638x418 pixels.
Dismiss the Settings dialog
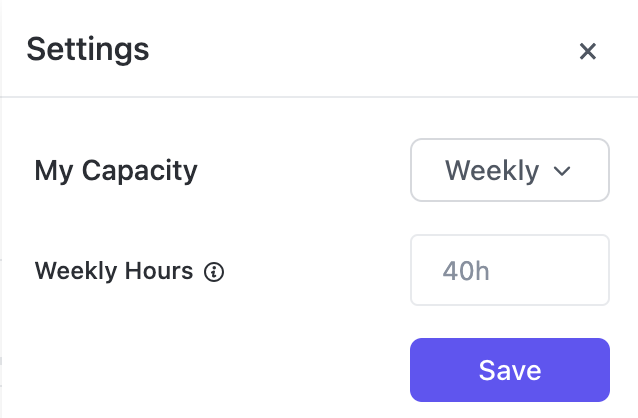click(588, 51)
